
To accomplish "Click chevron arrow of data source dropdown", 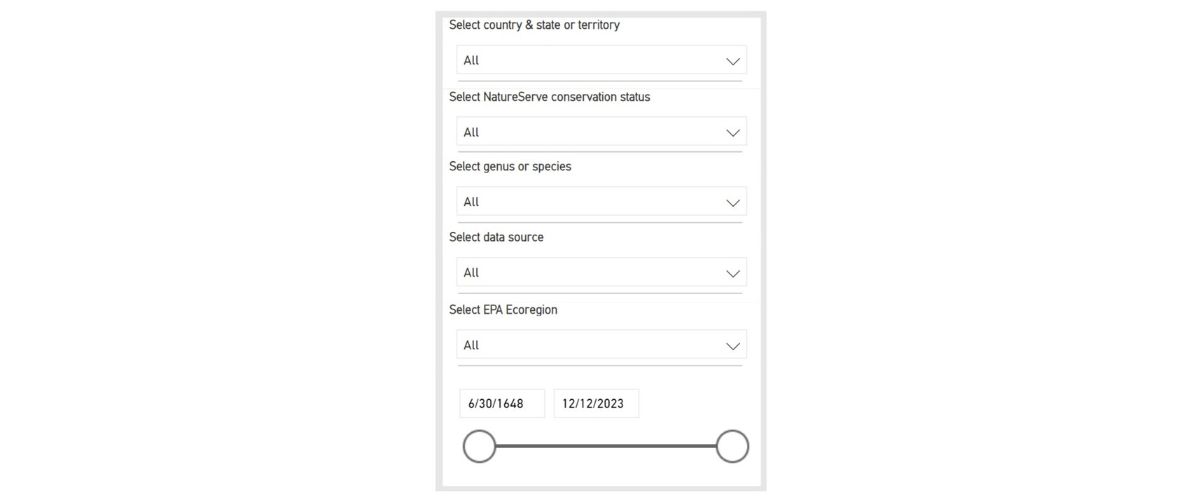I will click(733, 273).
